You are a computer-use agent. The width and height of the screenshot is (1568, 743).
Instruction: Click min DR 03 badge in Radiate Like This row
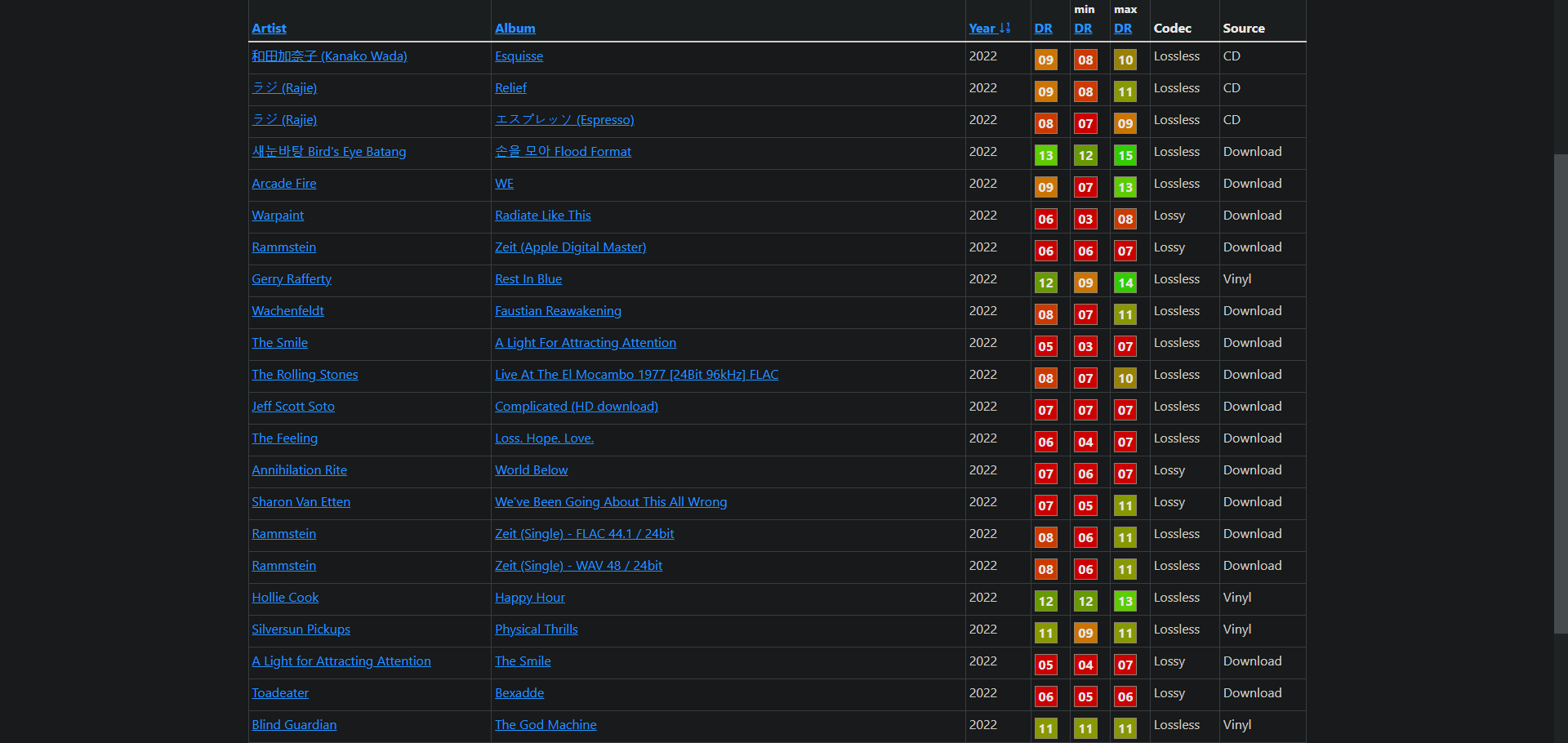[x=1085, y=219]
